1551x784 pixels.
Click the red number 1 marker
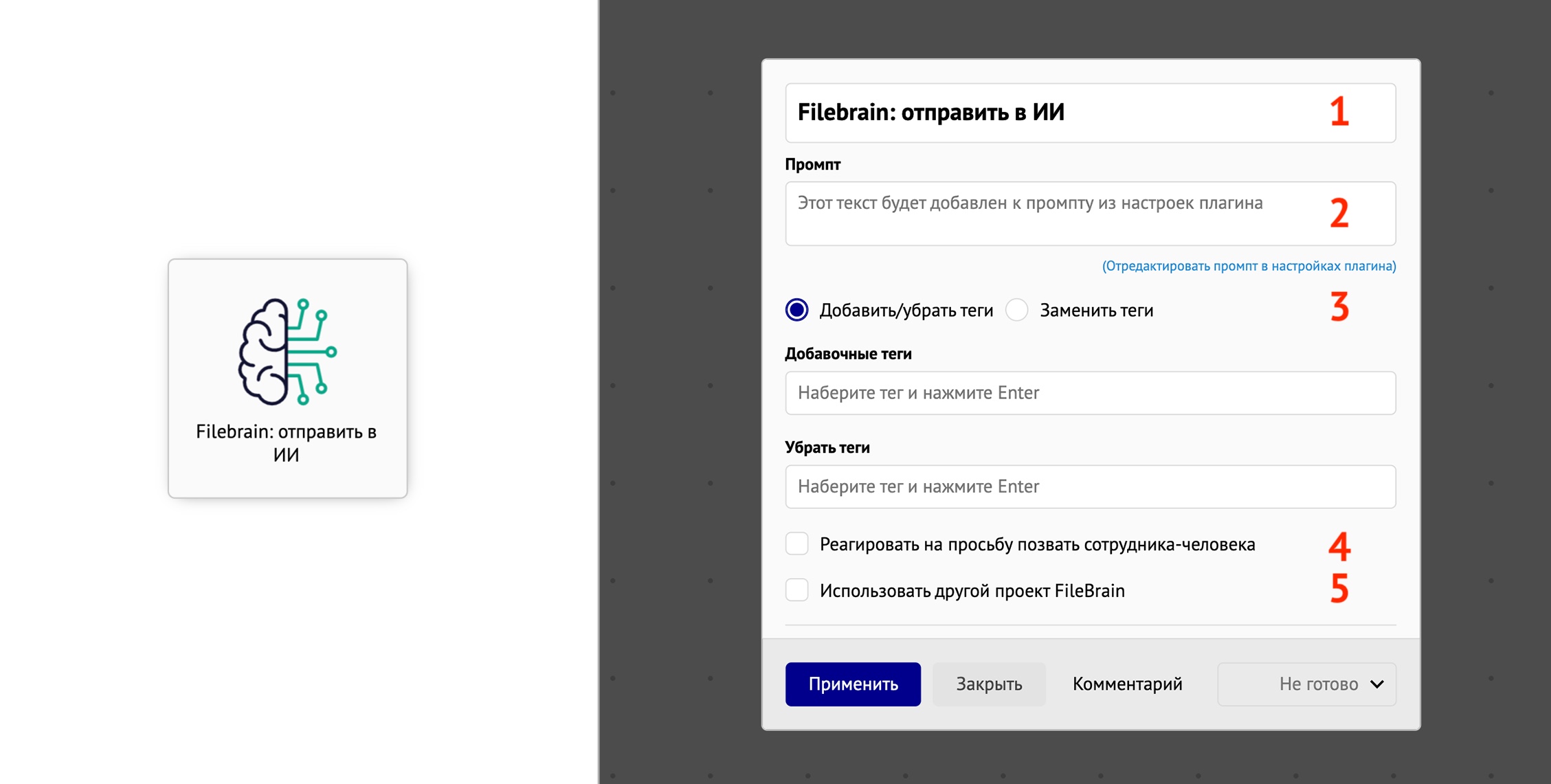tap(1339, 111)
